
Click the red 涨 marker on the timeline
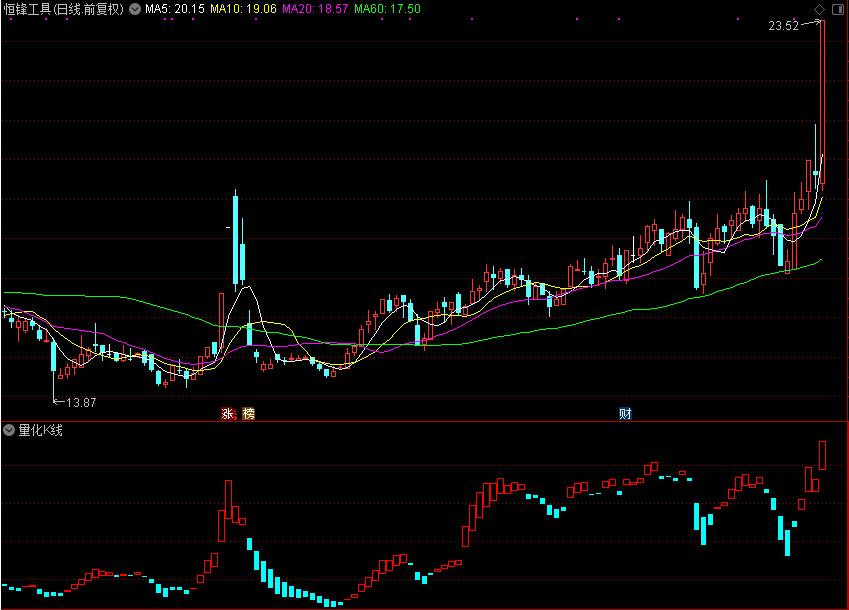click(228, 414)
